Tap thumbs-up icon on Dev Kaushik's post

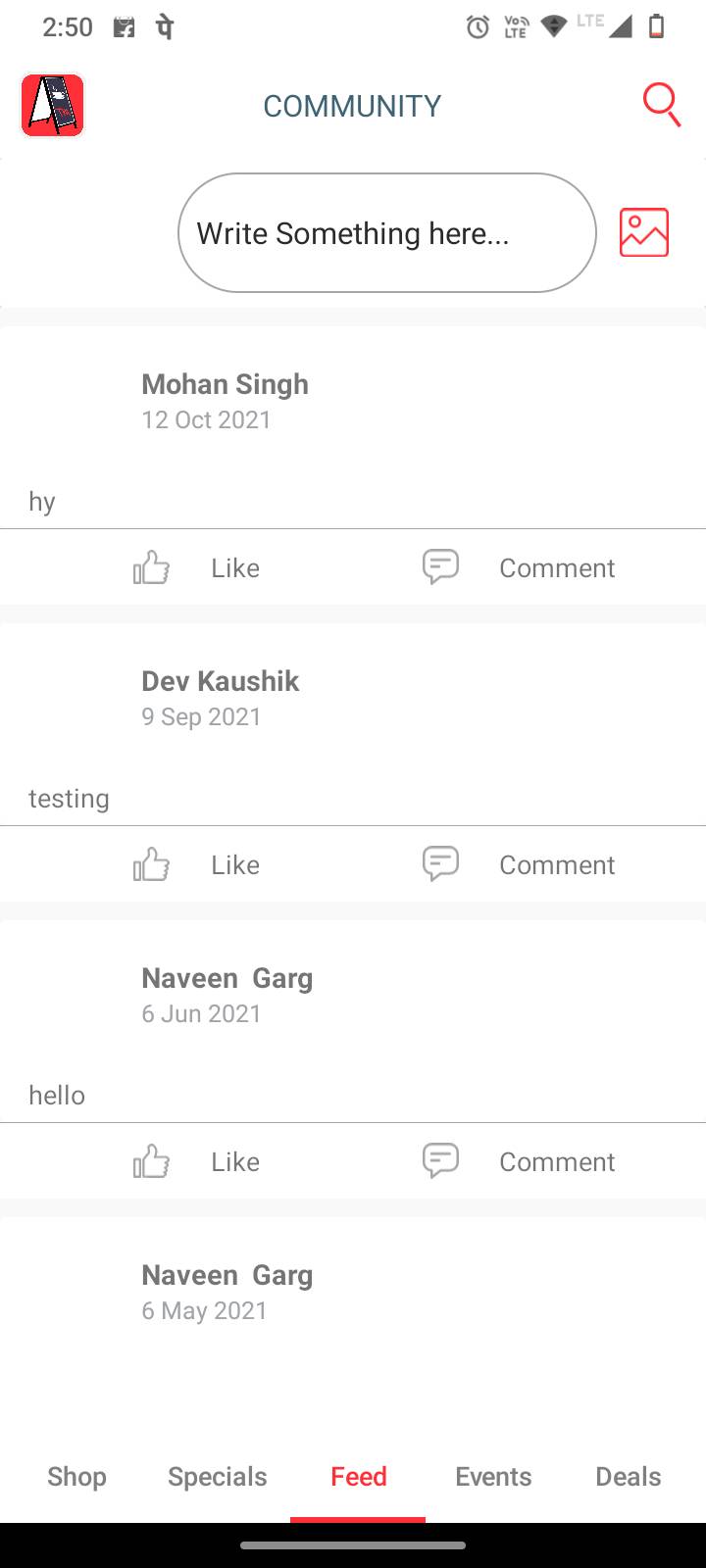[152, 864]
